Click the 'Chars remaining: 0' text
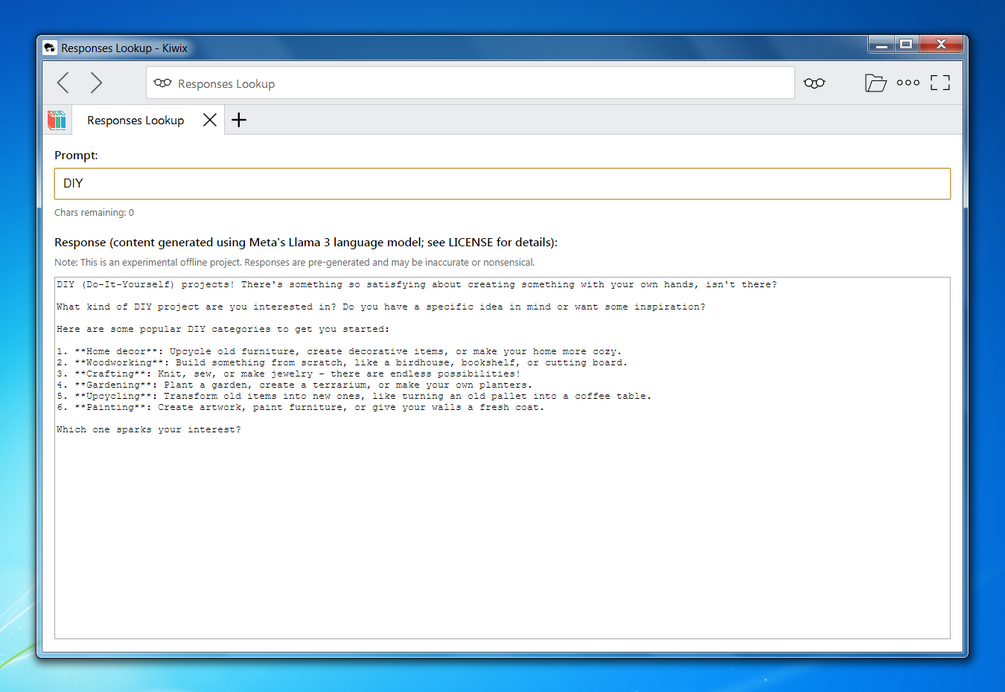Viewport: 1005px width, 692px height. [x=94, y=213]
